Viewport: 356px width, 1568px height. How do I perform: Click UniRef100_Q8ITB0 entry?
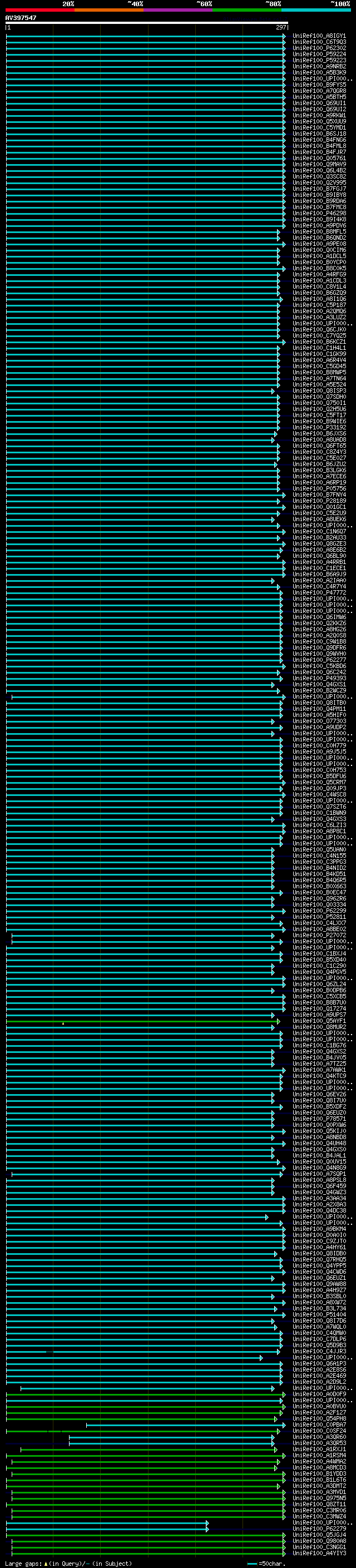(319, 703)
